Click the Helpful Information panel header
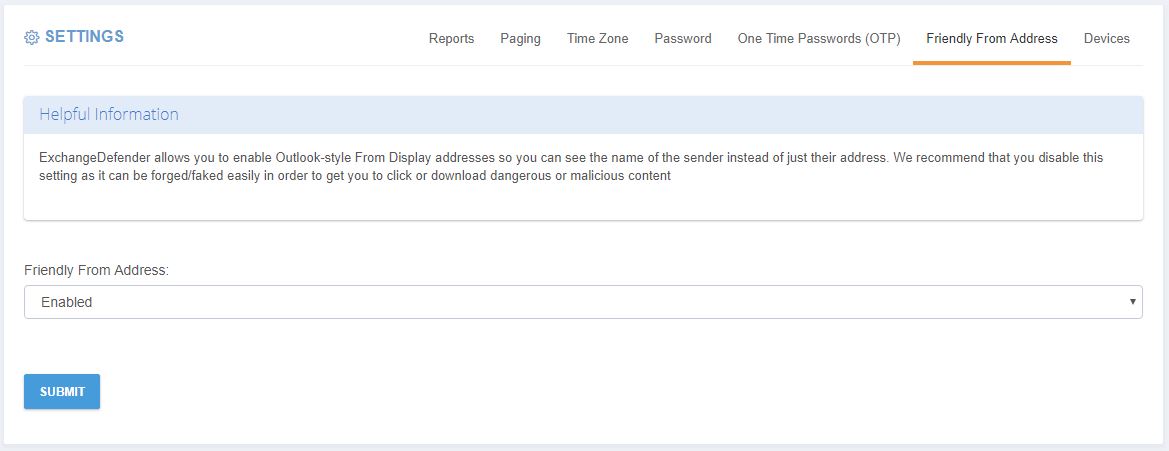The image size is (1169, 451). click(x=583, y=115)
